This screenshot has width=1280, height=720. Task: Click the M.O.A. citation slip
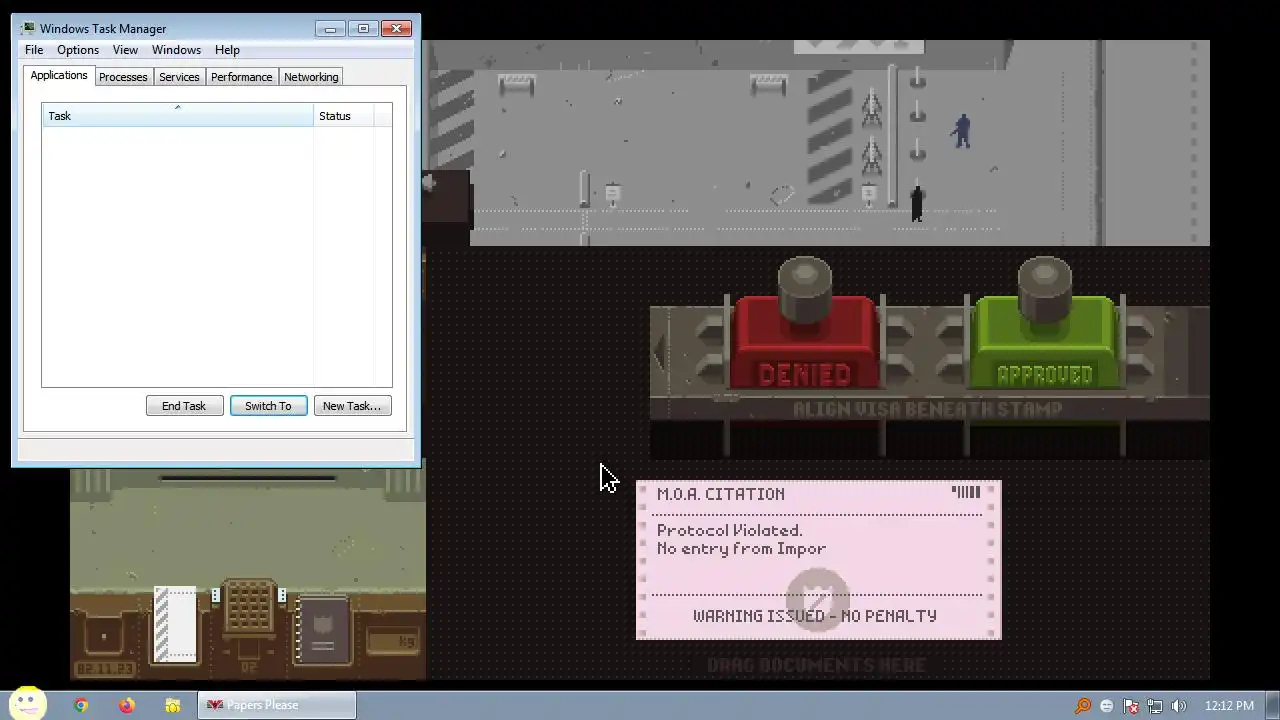point(818,560)
